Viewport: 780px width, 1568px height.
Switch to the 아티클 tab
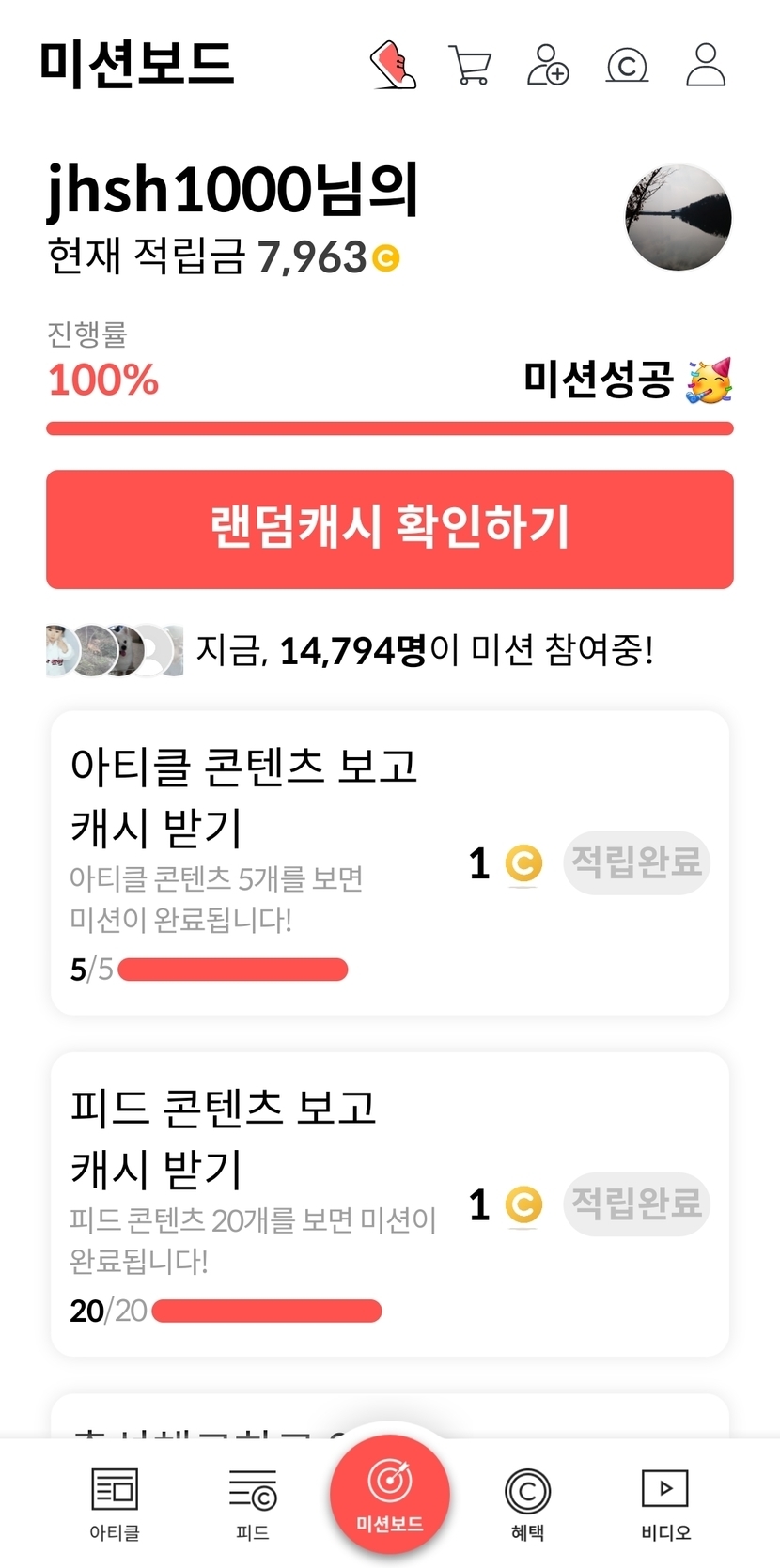115,1503
